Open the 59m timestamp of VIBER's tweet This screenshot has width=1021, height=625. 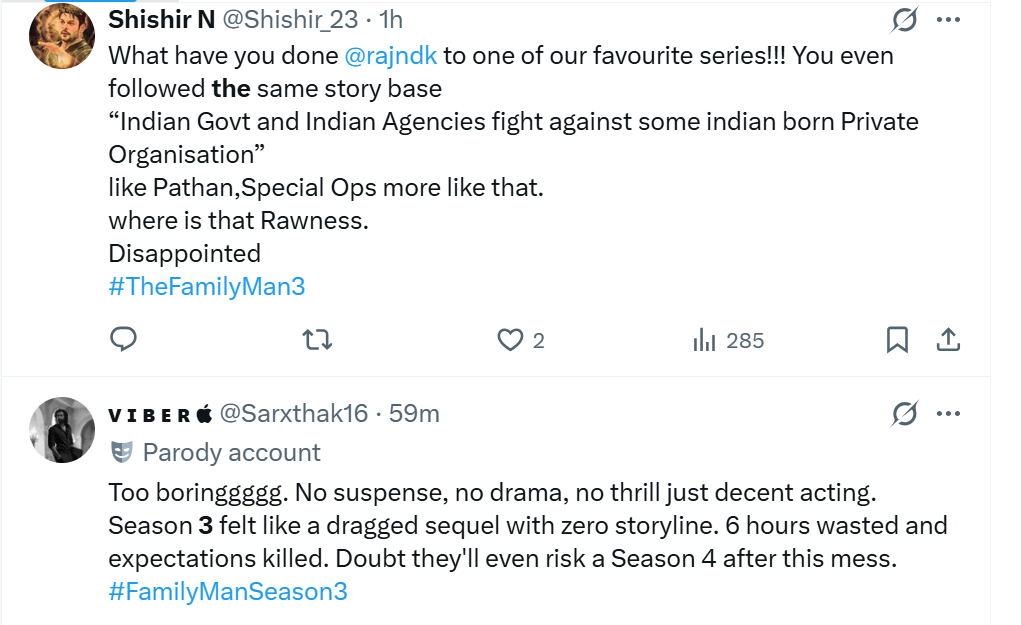tap(414, 413)
